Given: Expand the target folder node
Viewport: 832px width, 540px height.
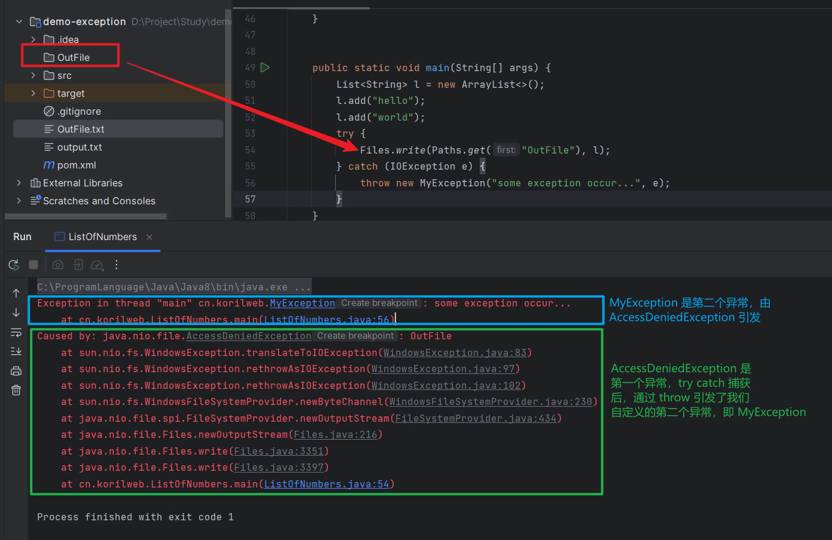Looking at the screenshot, I should (x=33, y=94).
